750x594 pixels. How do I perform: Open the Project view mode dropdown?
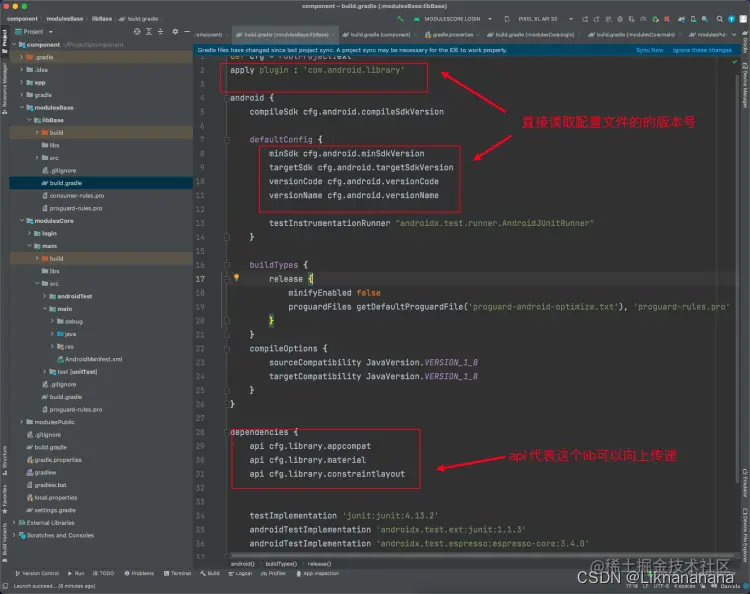(34, 32)
